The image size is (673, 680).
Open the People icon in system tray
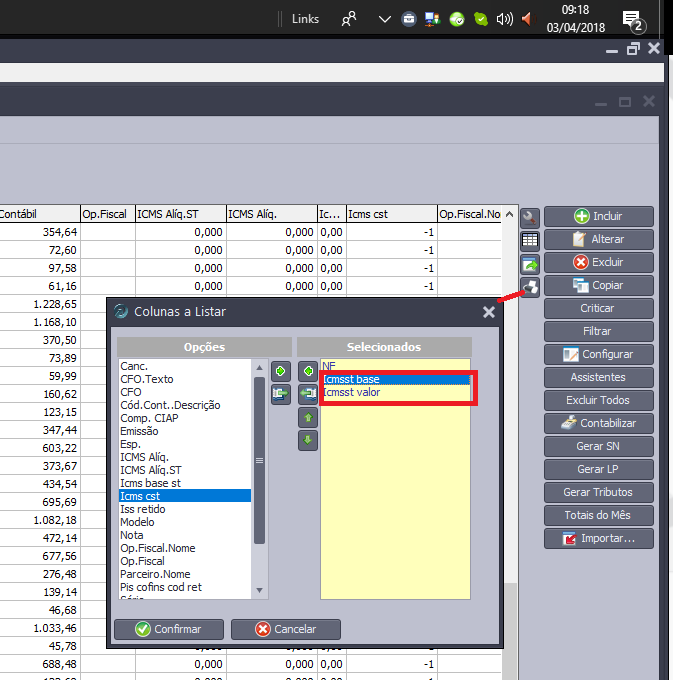tap(349, 19)
